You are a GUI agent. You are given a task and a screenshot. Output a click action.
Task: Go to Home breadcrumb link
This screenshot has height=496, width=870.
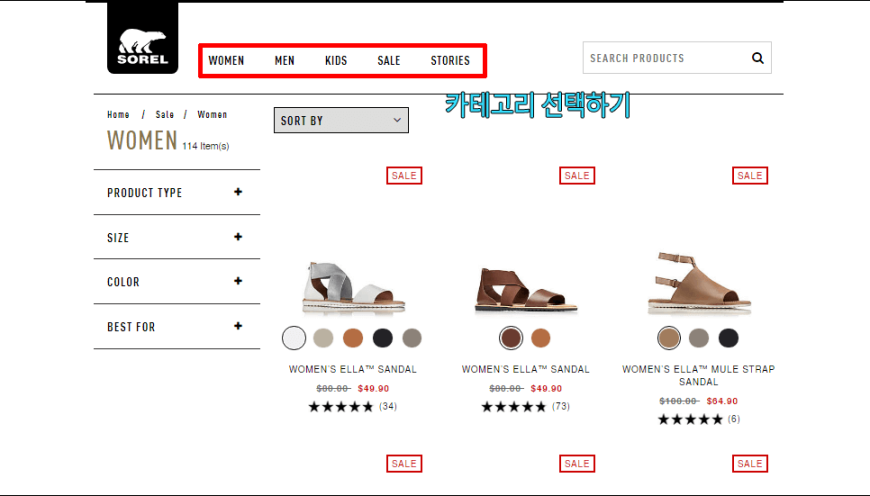click(x=118, y=114)
